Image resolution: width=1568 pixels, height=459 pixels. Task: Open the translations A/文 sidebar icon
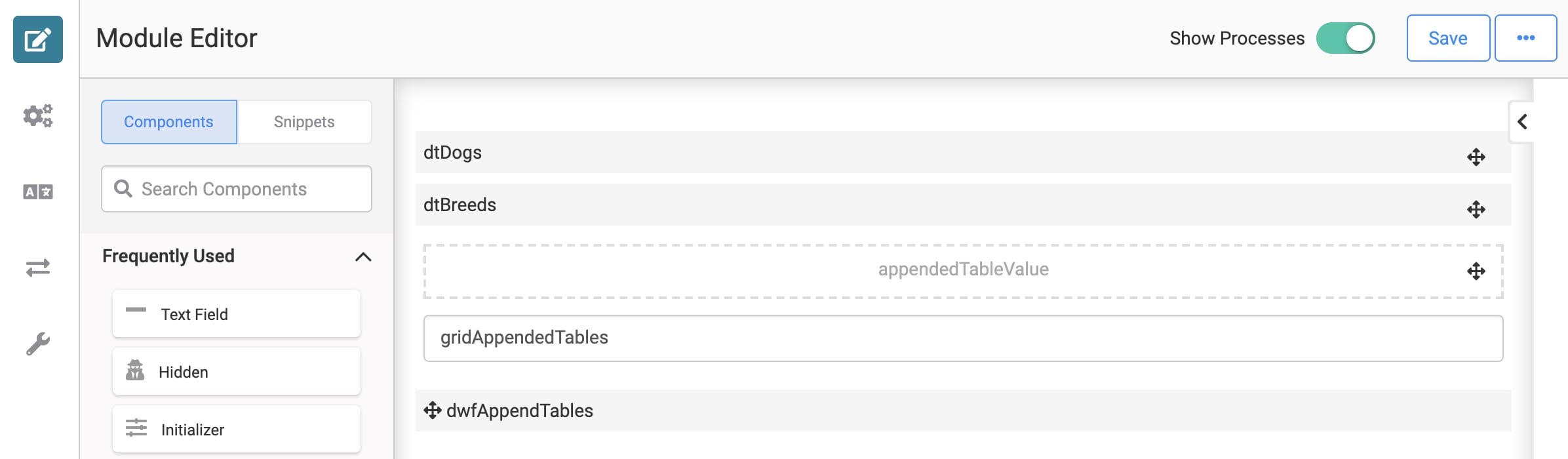pos(38,192)
